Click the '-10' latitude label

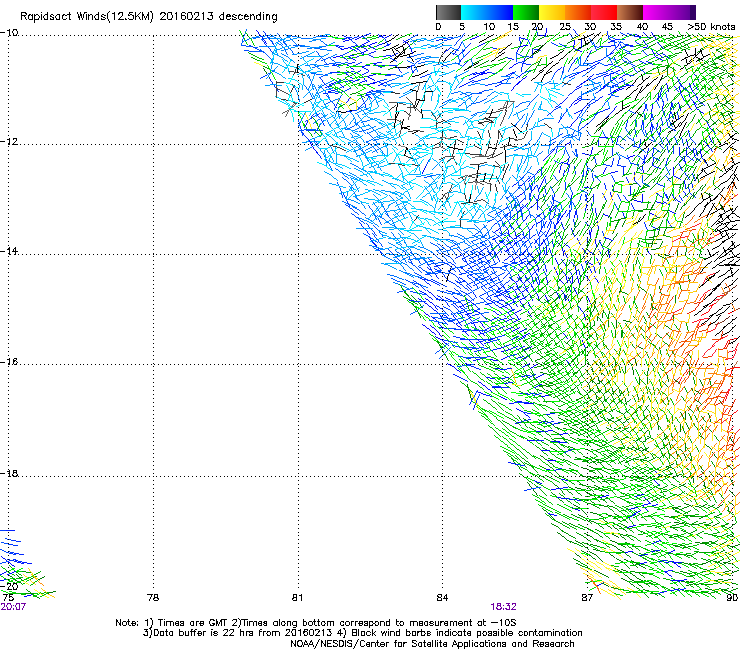click(9, 33)
